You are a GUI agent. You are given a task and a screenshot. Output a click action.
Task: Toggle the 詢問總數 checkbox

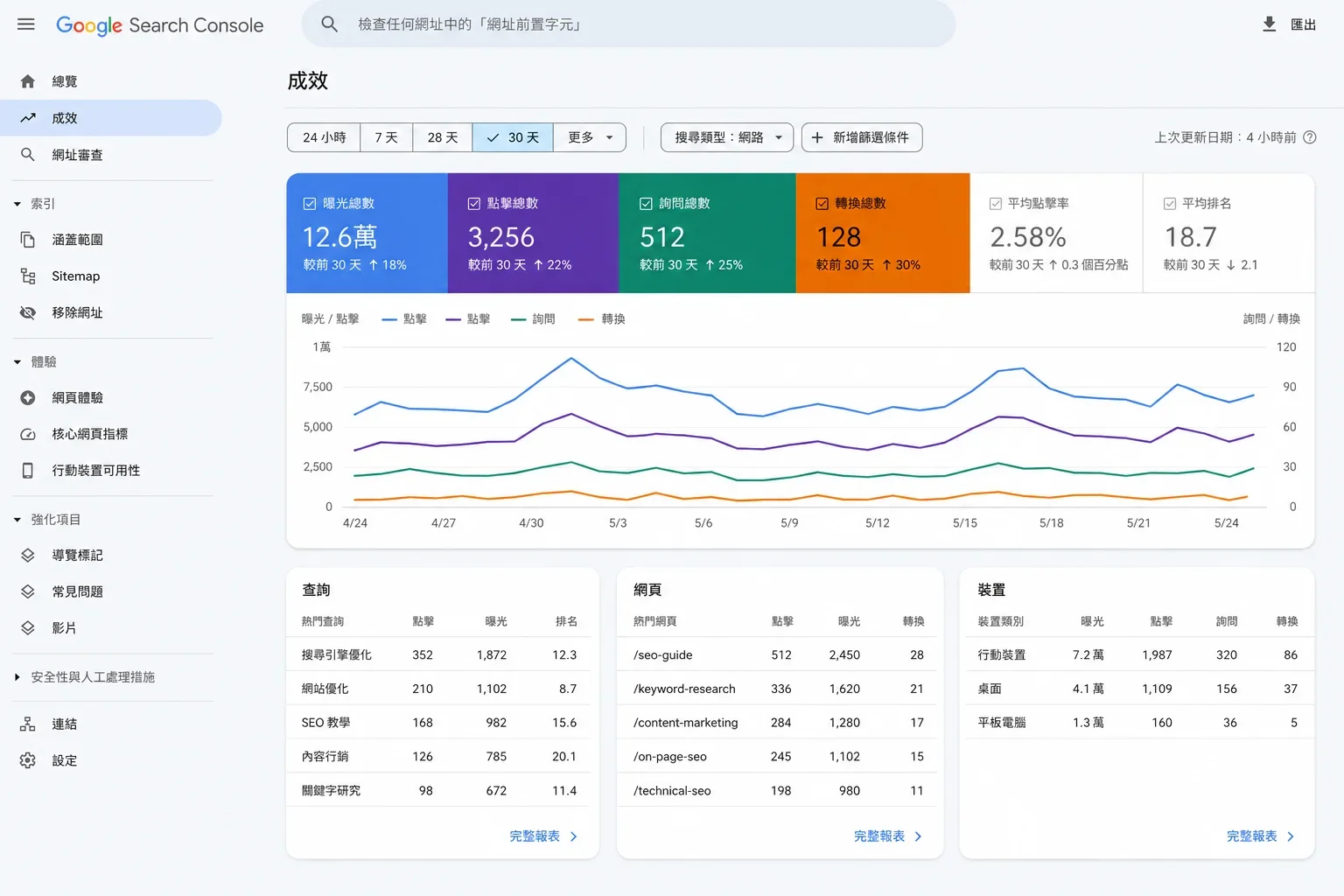(x=646, y=204)
